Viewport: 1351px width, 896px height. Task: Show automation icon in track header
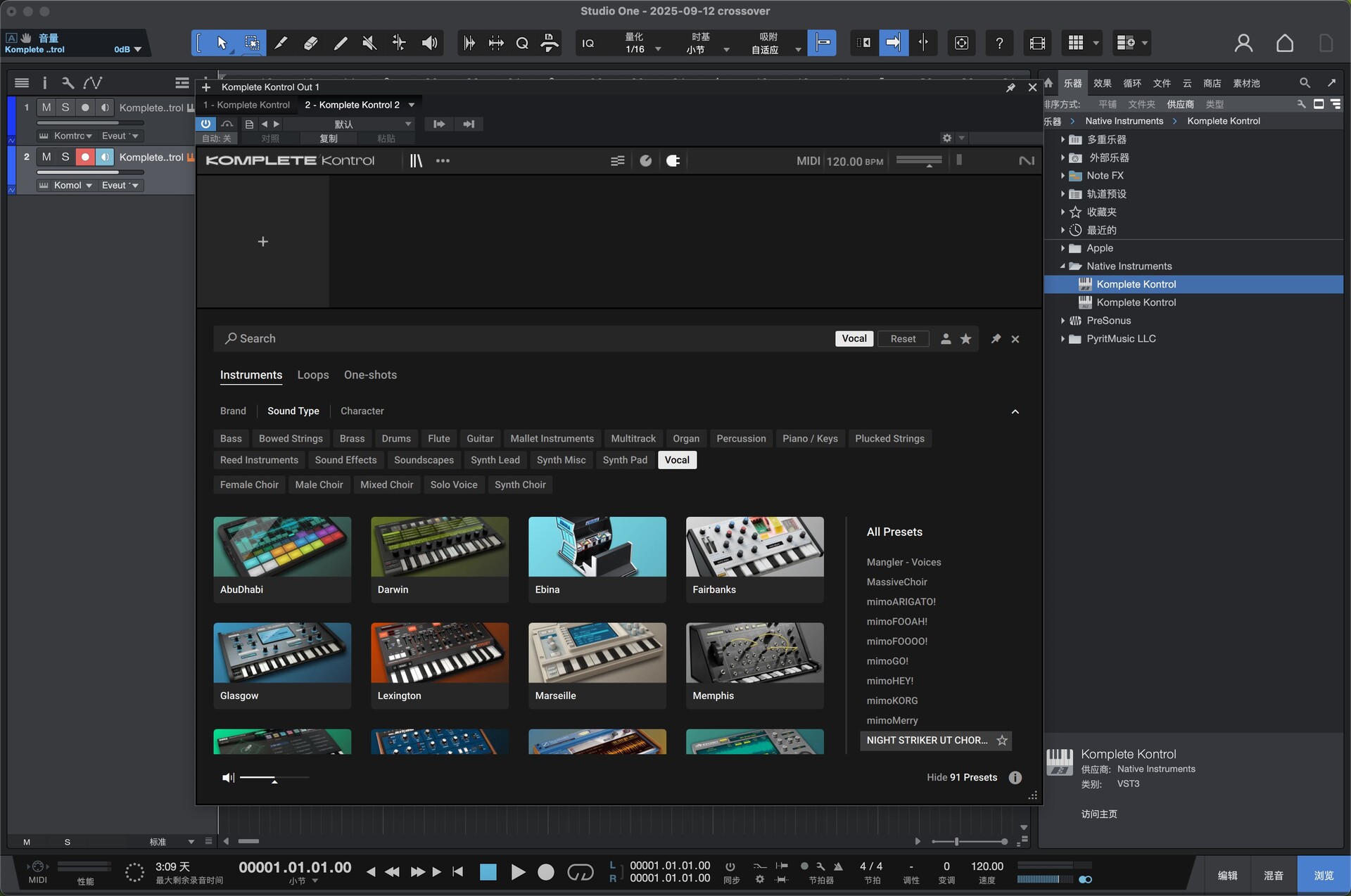tap(93, 83)
